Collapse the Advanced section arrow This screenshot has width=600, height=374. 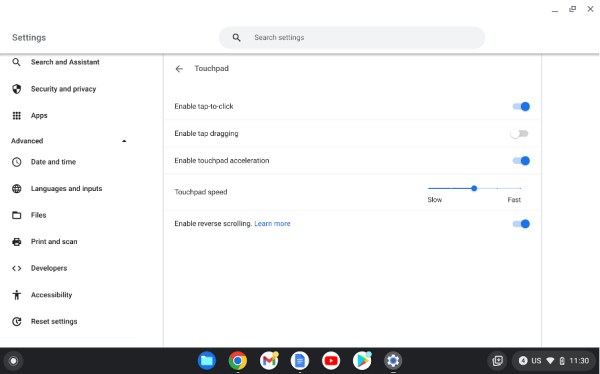(x=124, y=141)
